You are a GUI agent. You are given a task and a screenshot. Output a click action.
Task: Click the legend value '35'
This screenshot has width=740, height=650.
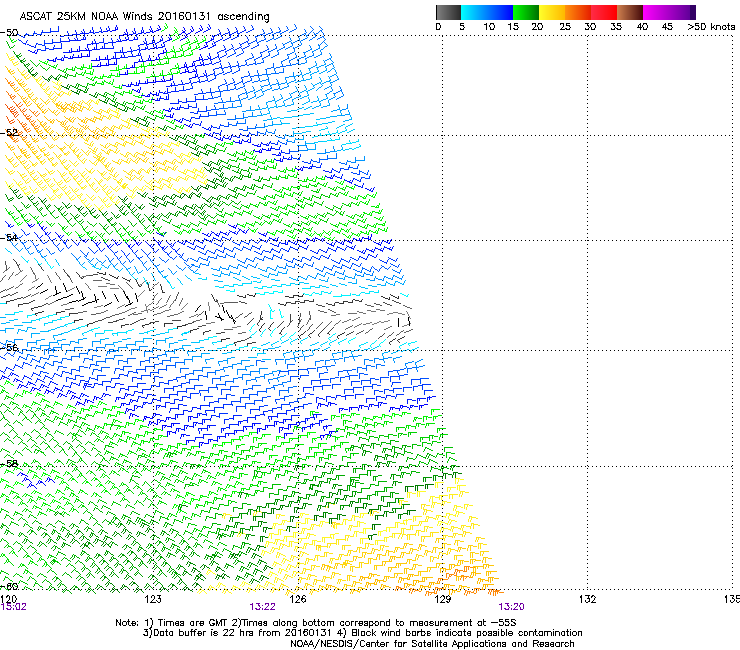click(616, 27)
